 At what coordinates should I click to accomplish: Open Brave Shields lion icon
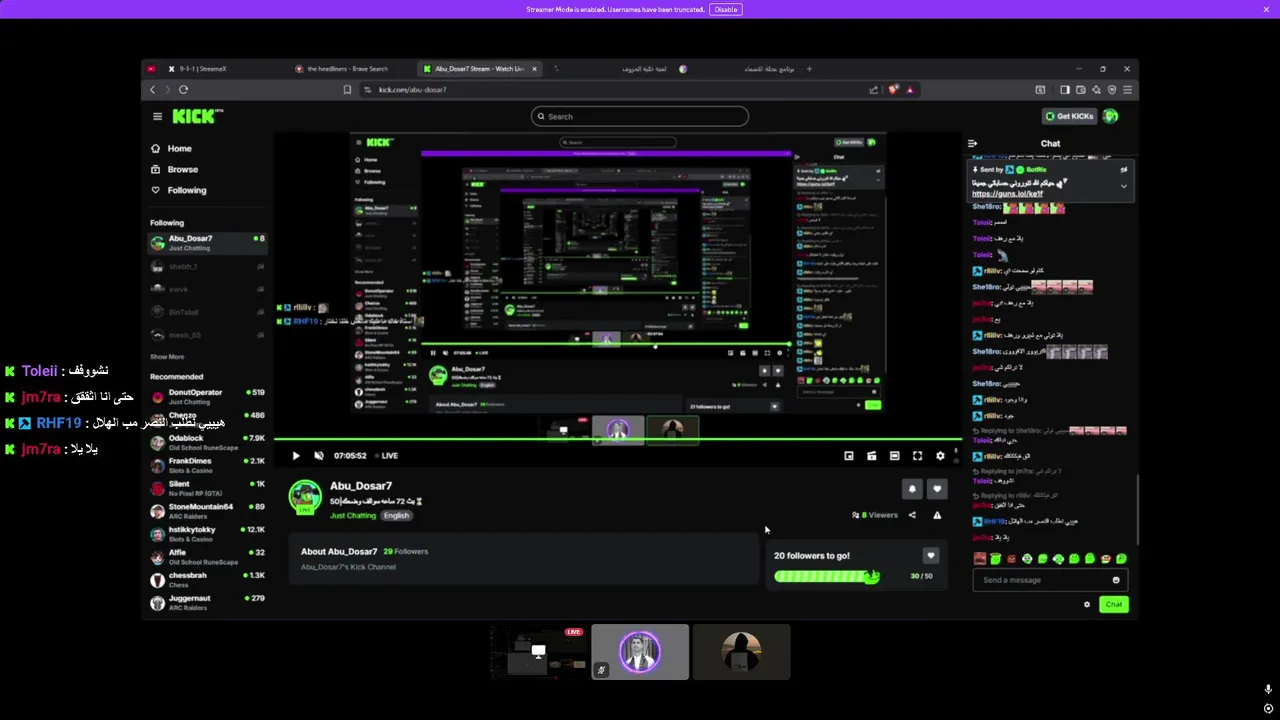893,90
